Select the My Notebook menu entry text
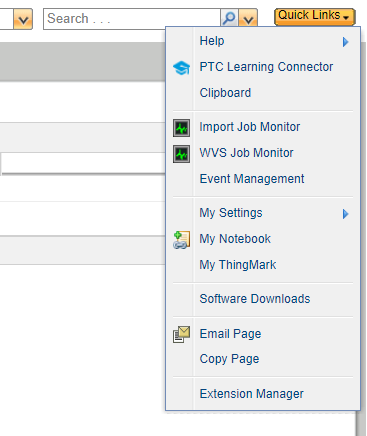This screenshot has width=367, height=436. (235, 239)
